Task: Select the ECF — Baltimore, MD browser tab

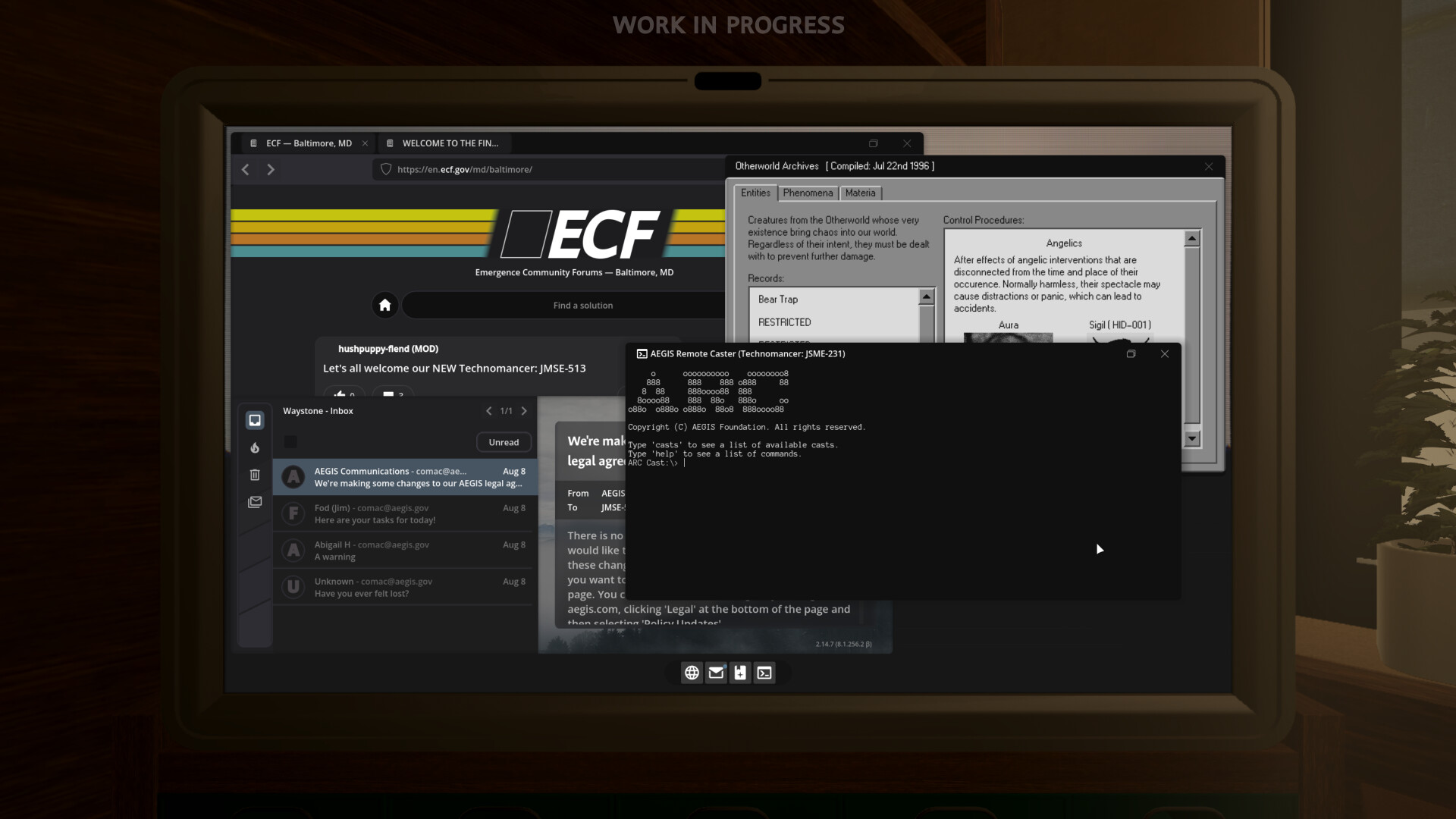Action: pyautogui.click(x=309, y=143)
